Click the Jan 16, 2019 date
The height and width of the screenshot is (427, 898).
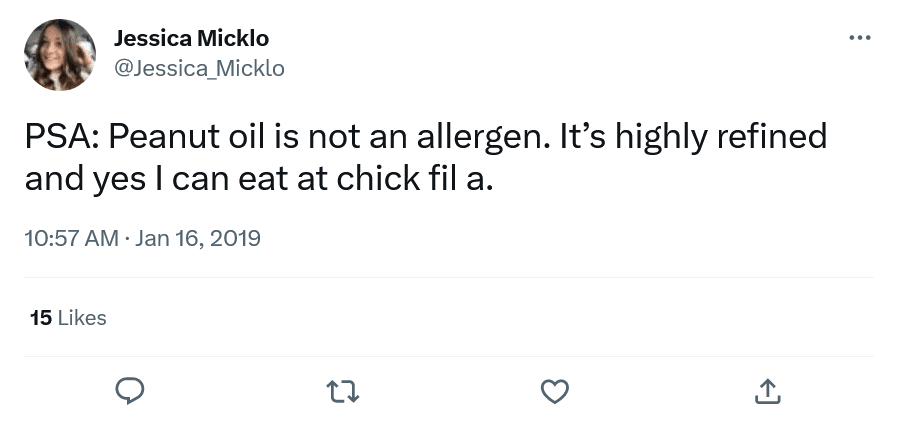197,239
